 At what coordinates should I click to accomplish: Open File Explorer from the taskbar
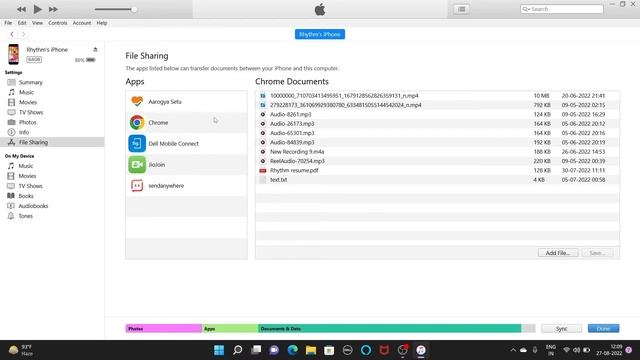coord(311,350)
